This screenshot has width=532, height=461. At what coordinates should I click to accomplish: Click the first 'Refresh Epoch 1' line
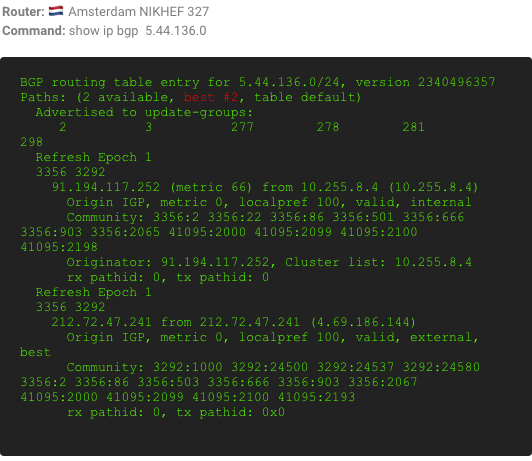pos(93,157)
